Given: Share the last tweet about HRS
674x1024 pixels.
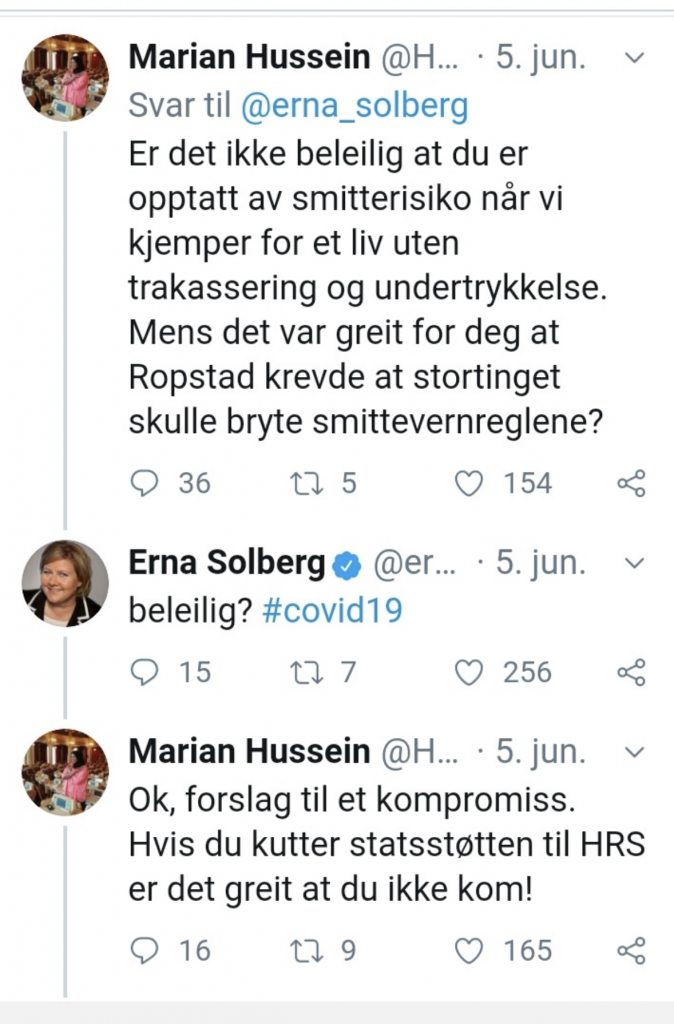Looking at the screenshot, I should 631,949.
